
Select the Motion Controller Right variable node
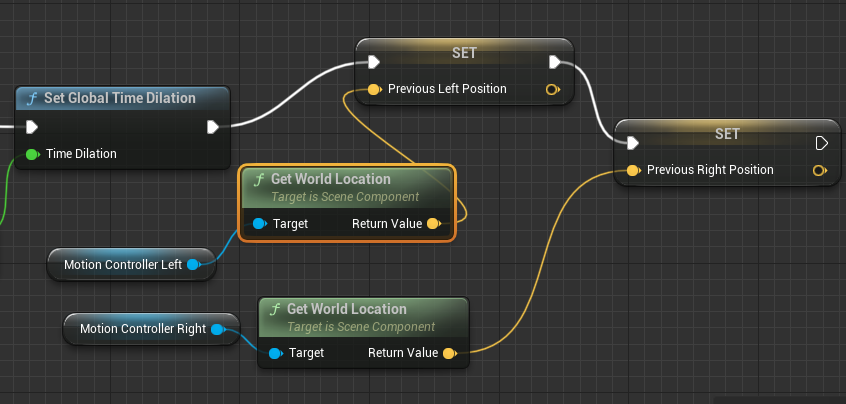point(151,329)
